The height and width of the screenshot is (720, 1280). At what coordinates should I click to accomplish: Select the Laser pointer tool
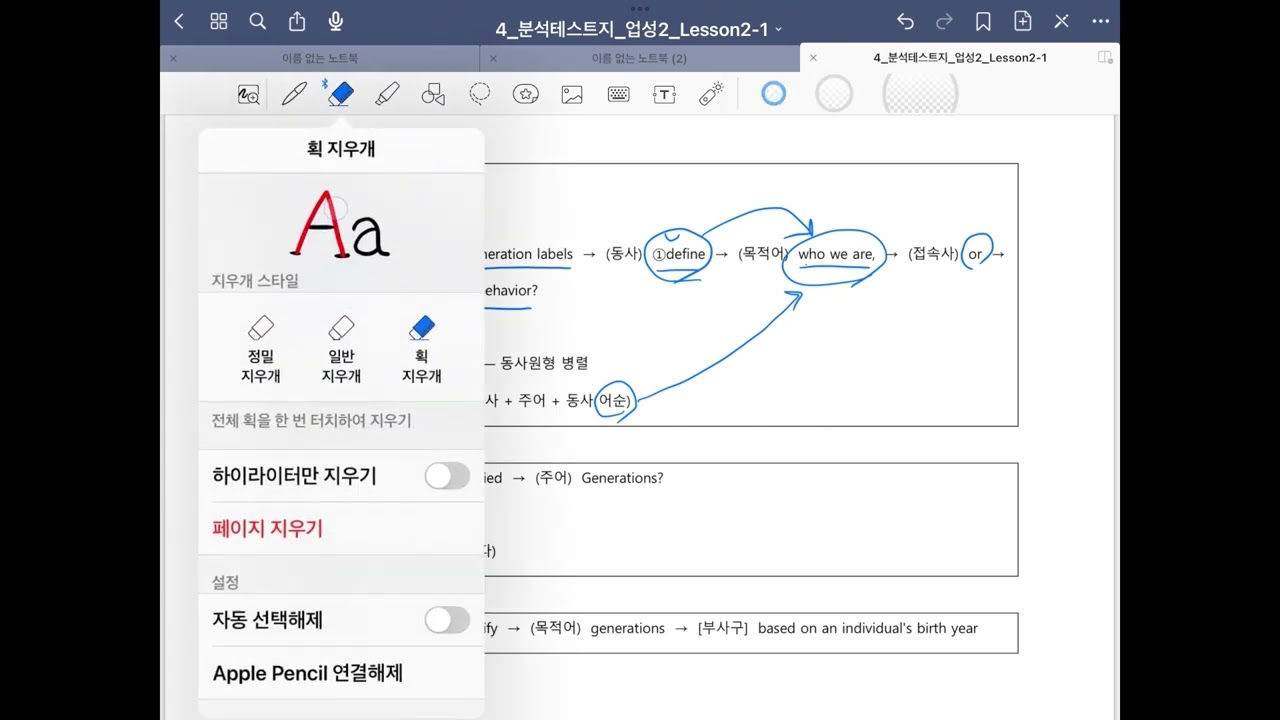pyautogui.click(x=711, y=94)
